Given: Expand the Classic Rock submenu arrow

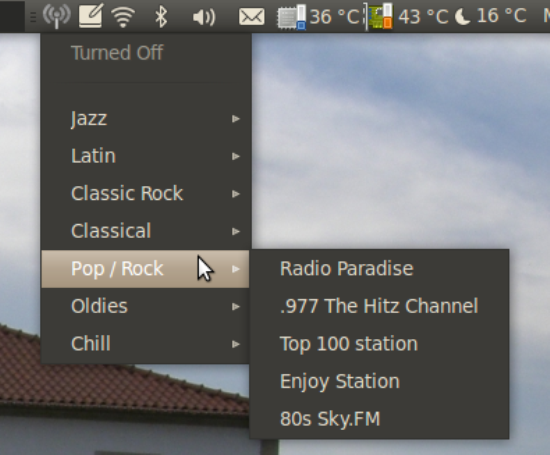Looking at the screenshot, I should [236, 194].
